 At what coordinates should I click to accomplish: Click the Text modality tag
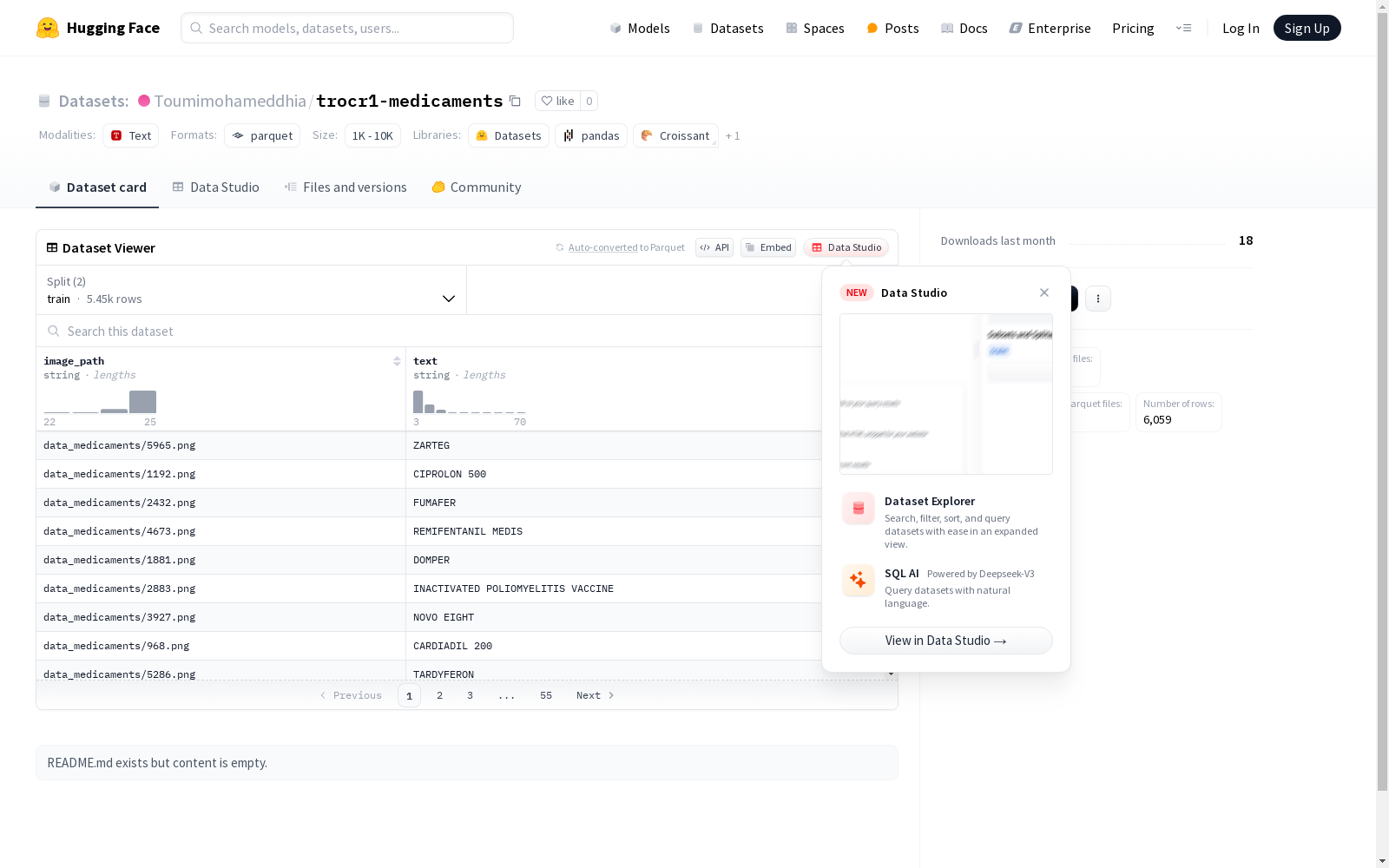(x=131, y=135)
